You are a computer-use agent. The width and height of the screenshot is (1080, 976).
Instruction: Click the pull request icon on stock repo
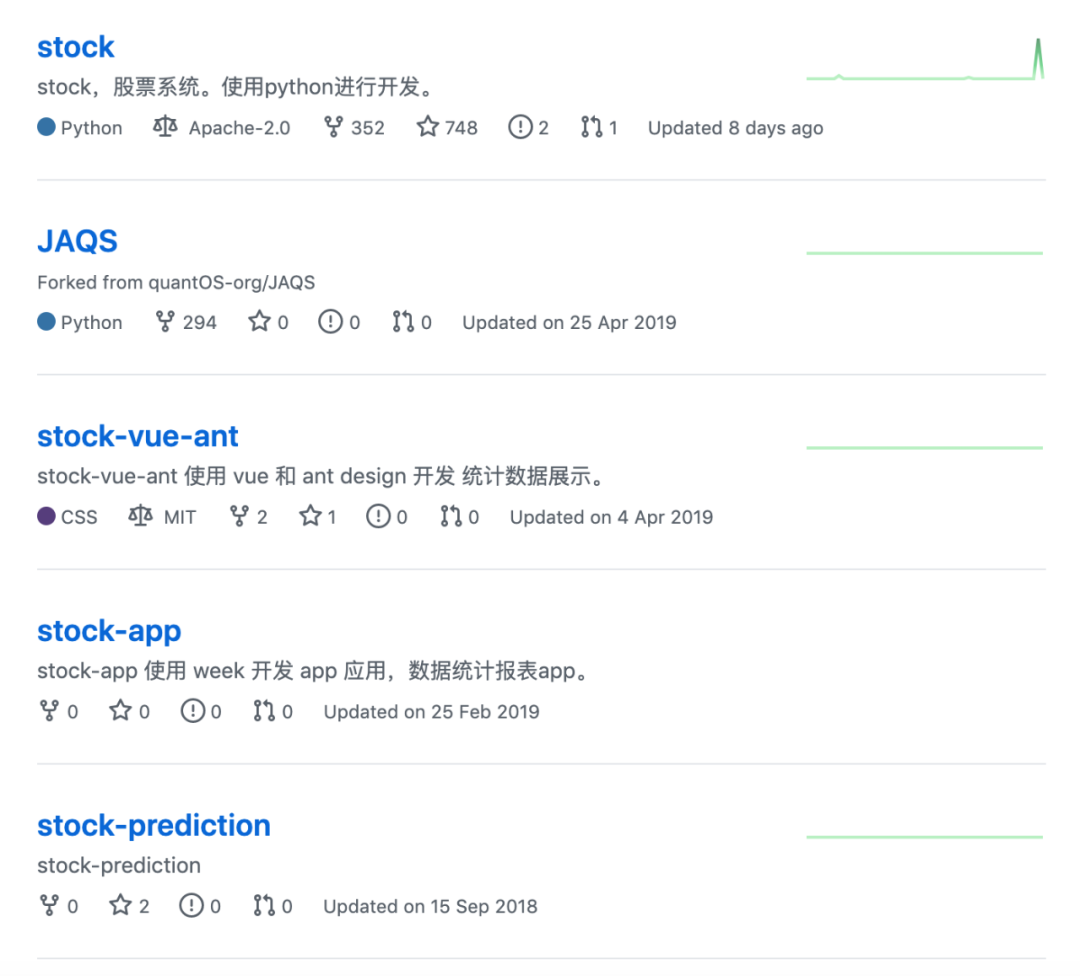click(x=591, y=127)
